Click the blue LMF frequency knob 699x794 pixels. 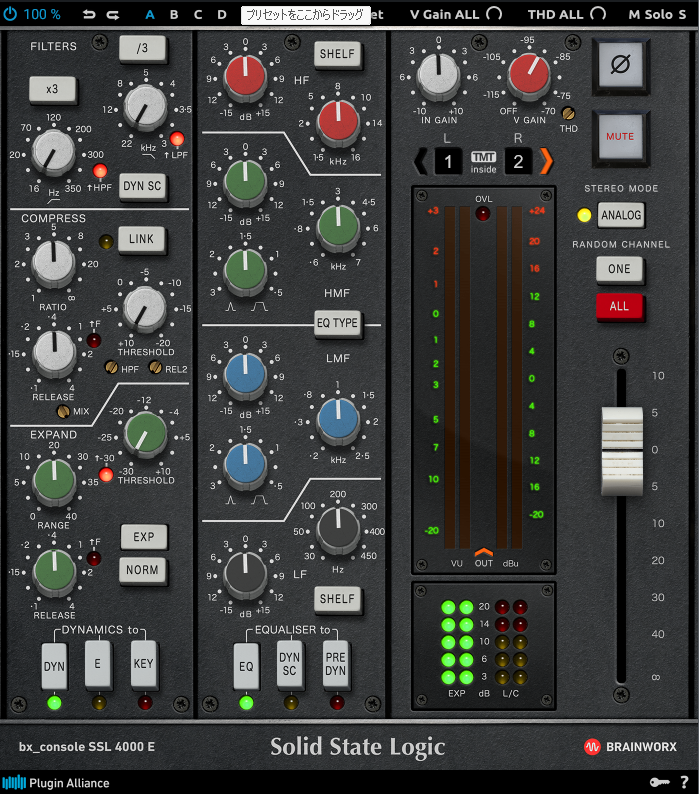(x=338, y=419)
